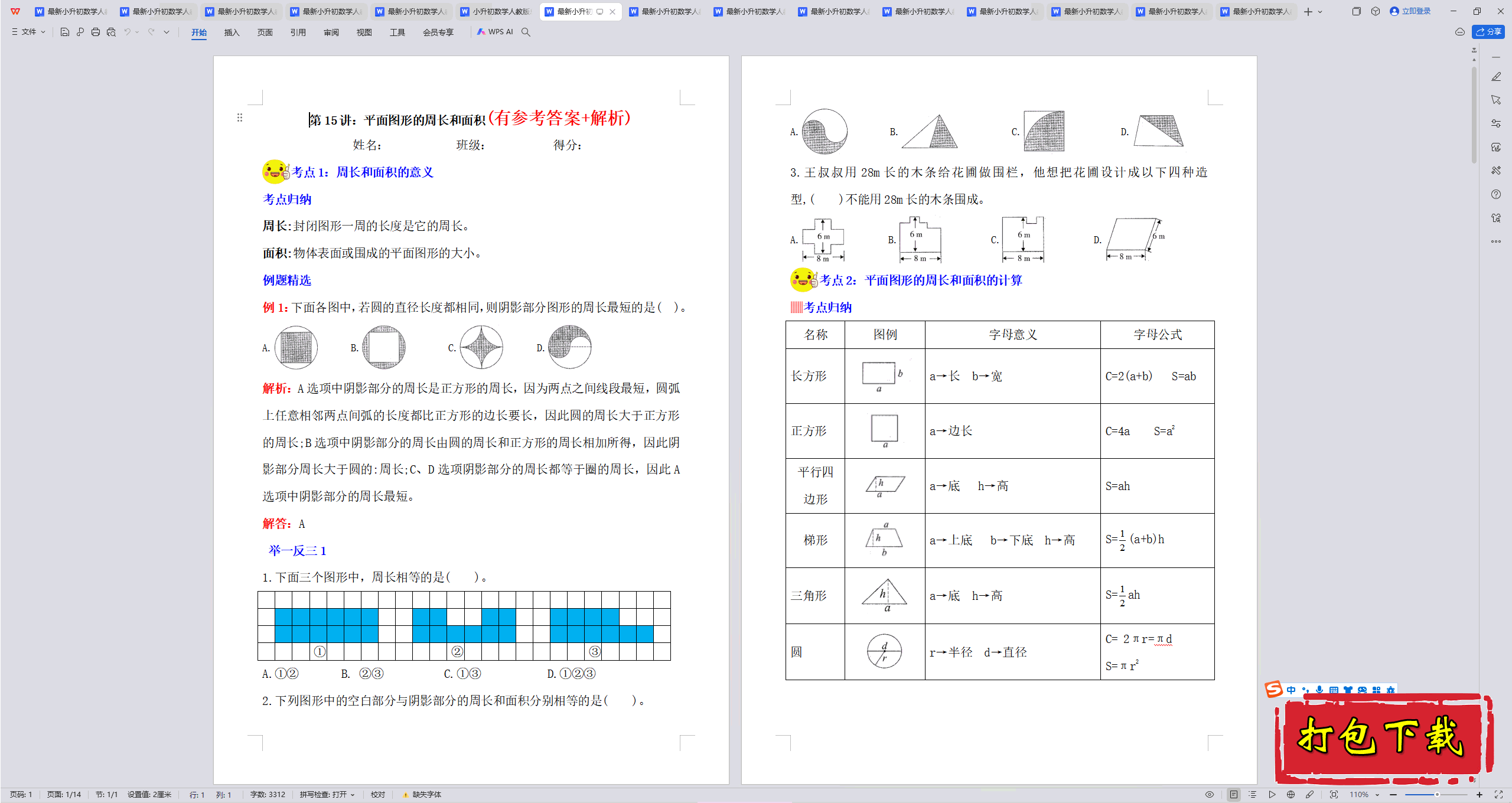
Task: Open the search magnifier icon
Action: tap(526, 32)
